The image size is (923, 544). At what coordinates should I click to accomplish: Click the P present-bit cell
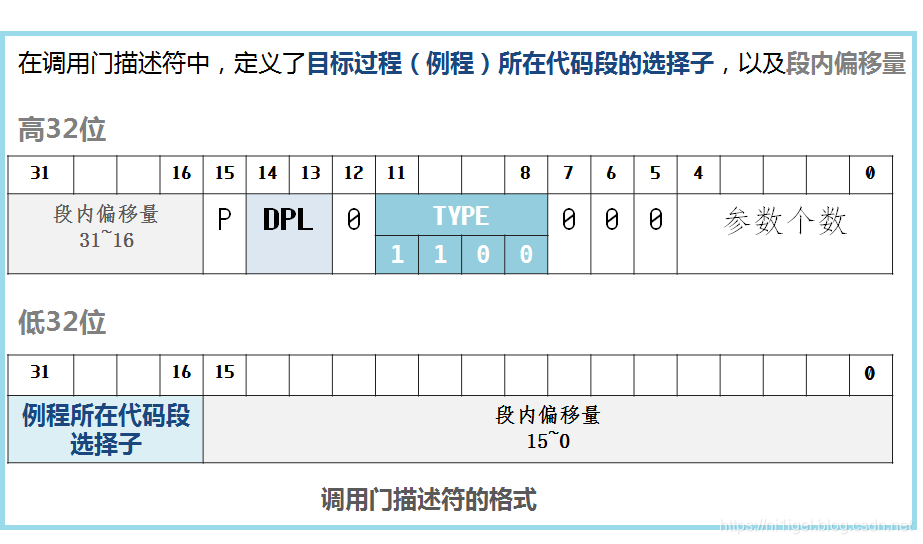(x=224, y=234)
